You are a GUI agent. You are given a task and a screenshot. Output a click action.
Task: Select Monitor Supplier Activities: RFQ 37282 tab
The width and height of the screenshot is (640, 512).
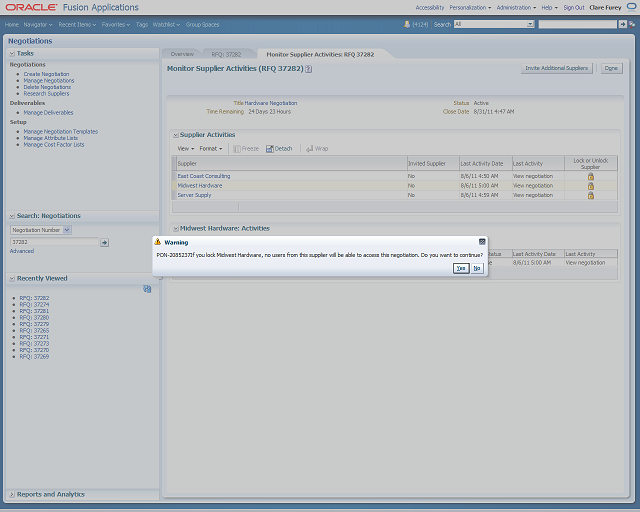[x=320, y=54]
